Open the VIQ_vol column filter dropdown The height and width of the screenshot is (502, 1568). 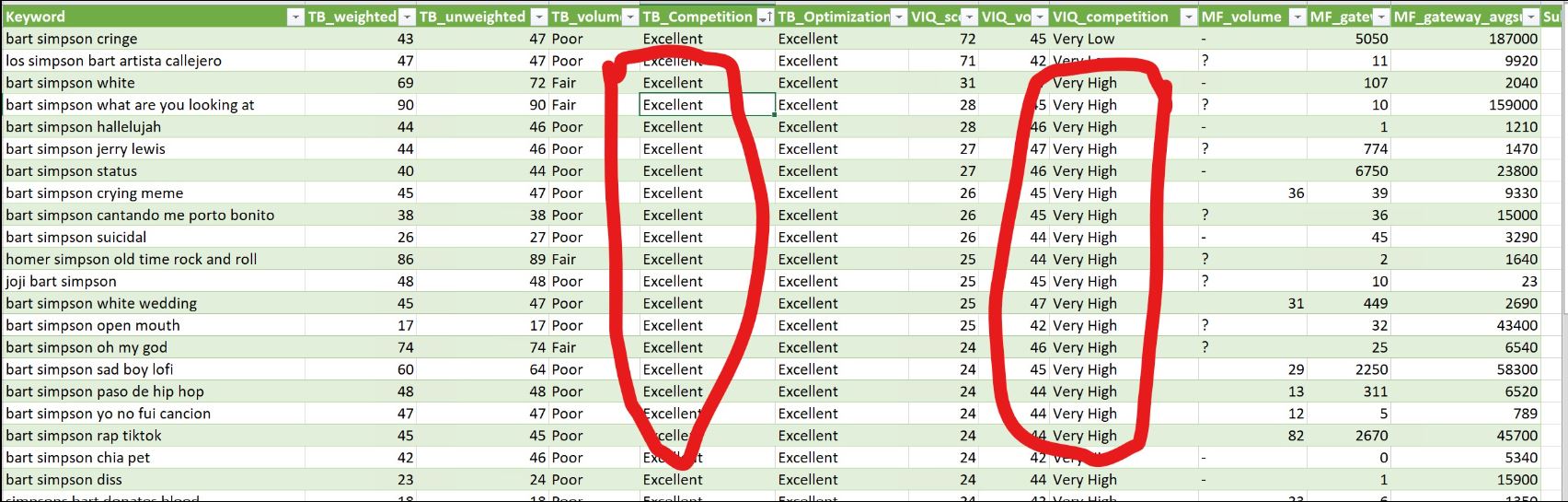[x=1039, y=17]
